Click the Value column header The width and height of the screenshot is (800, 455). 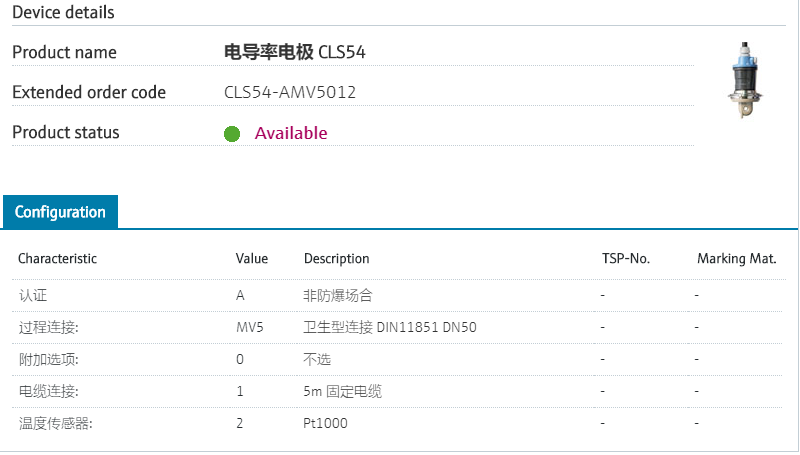point(252,259)
